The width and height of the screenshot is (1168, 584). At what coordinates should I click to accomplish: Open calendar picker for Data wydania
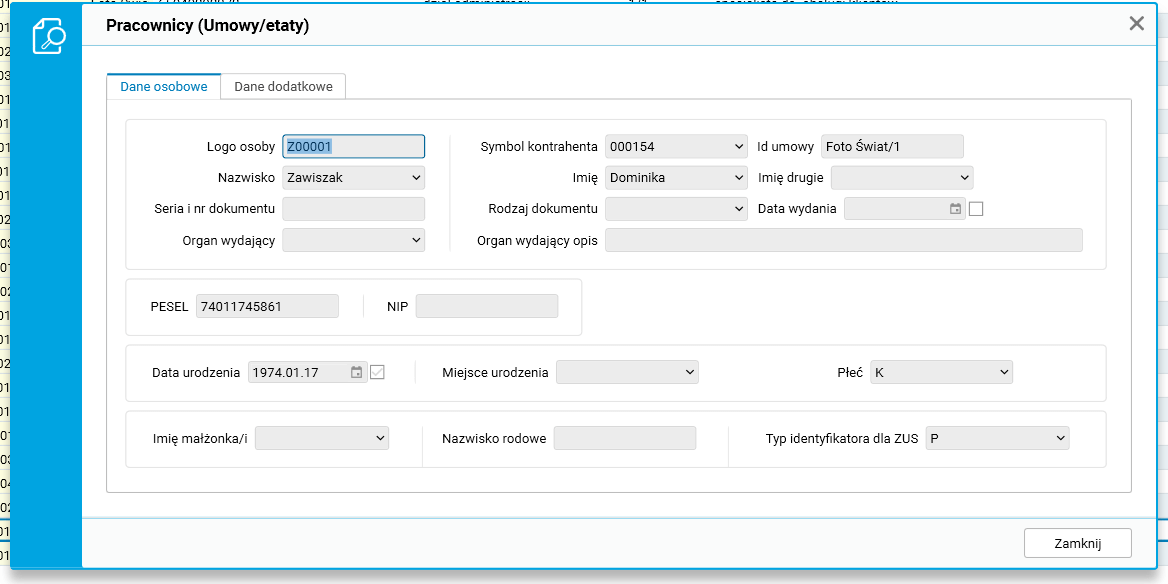[955, 209]
